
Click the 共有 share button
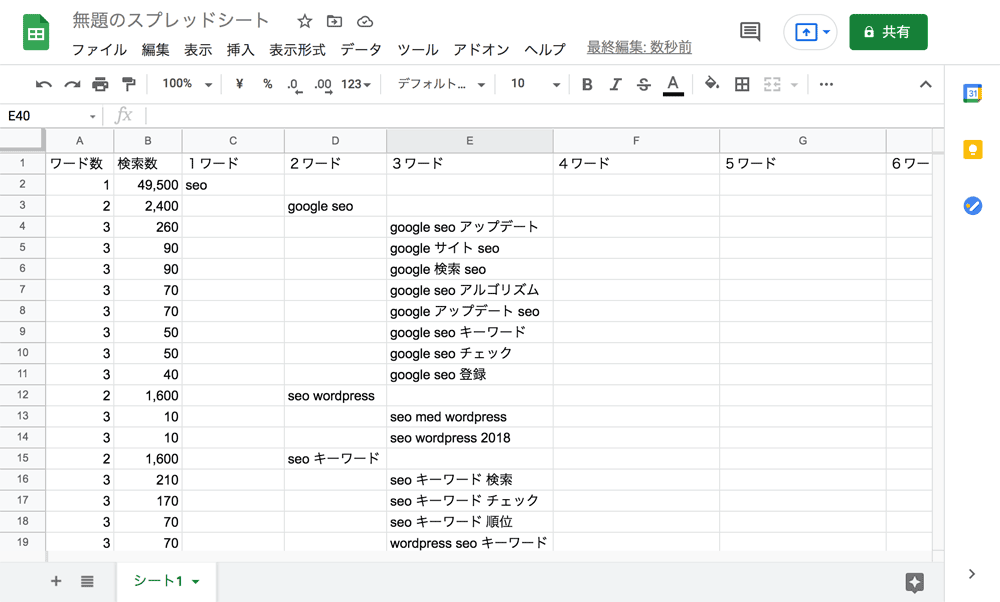[888, 32]
